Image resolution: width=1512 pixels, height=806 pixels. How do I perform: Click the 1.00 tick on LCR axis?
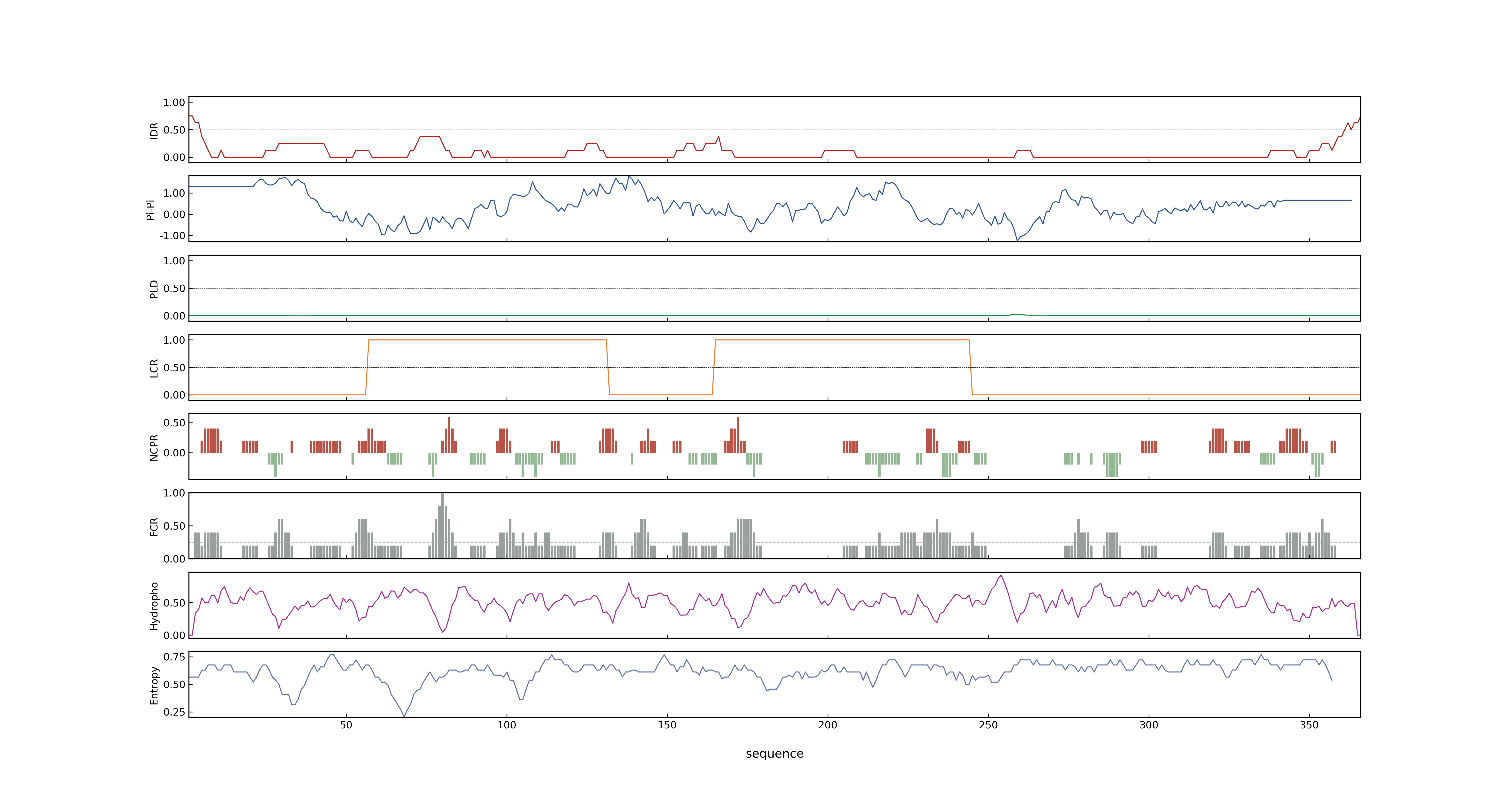pyautogui.click(x=174, y=340)
